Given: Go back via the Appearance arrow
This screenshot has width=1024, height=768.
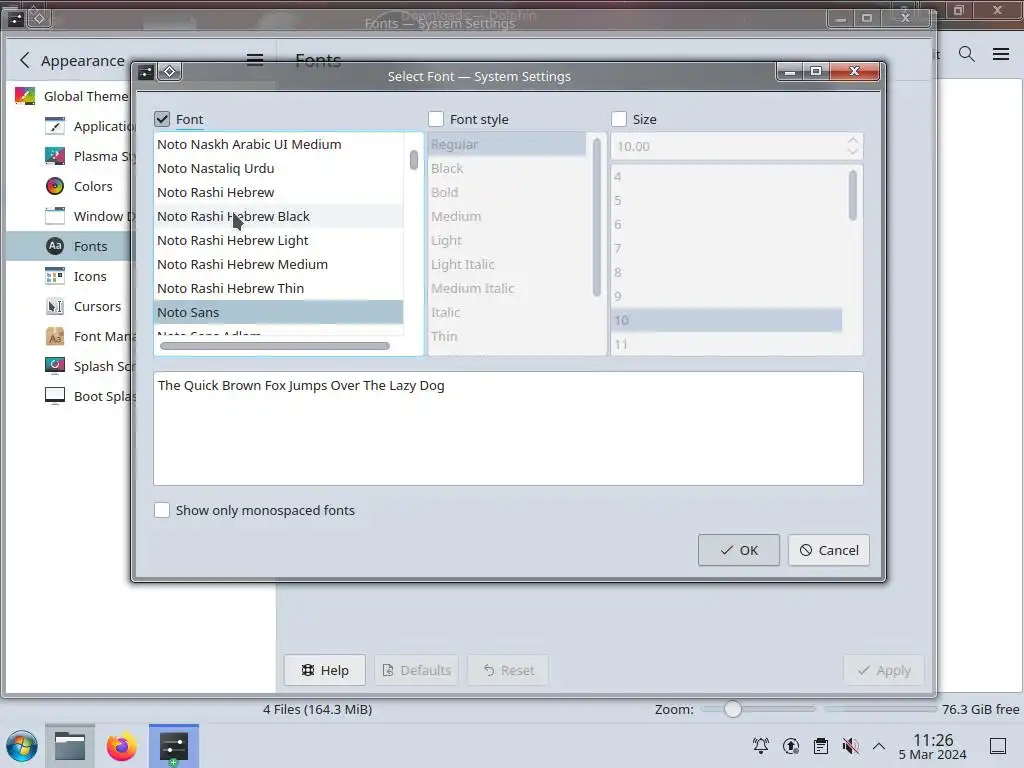Looking at the screenshot, I should click(25, 60).
